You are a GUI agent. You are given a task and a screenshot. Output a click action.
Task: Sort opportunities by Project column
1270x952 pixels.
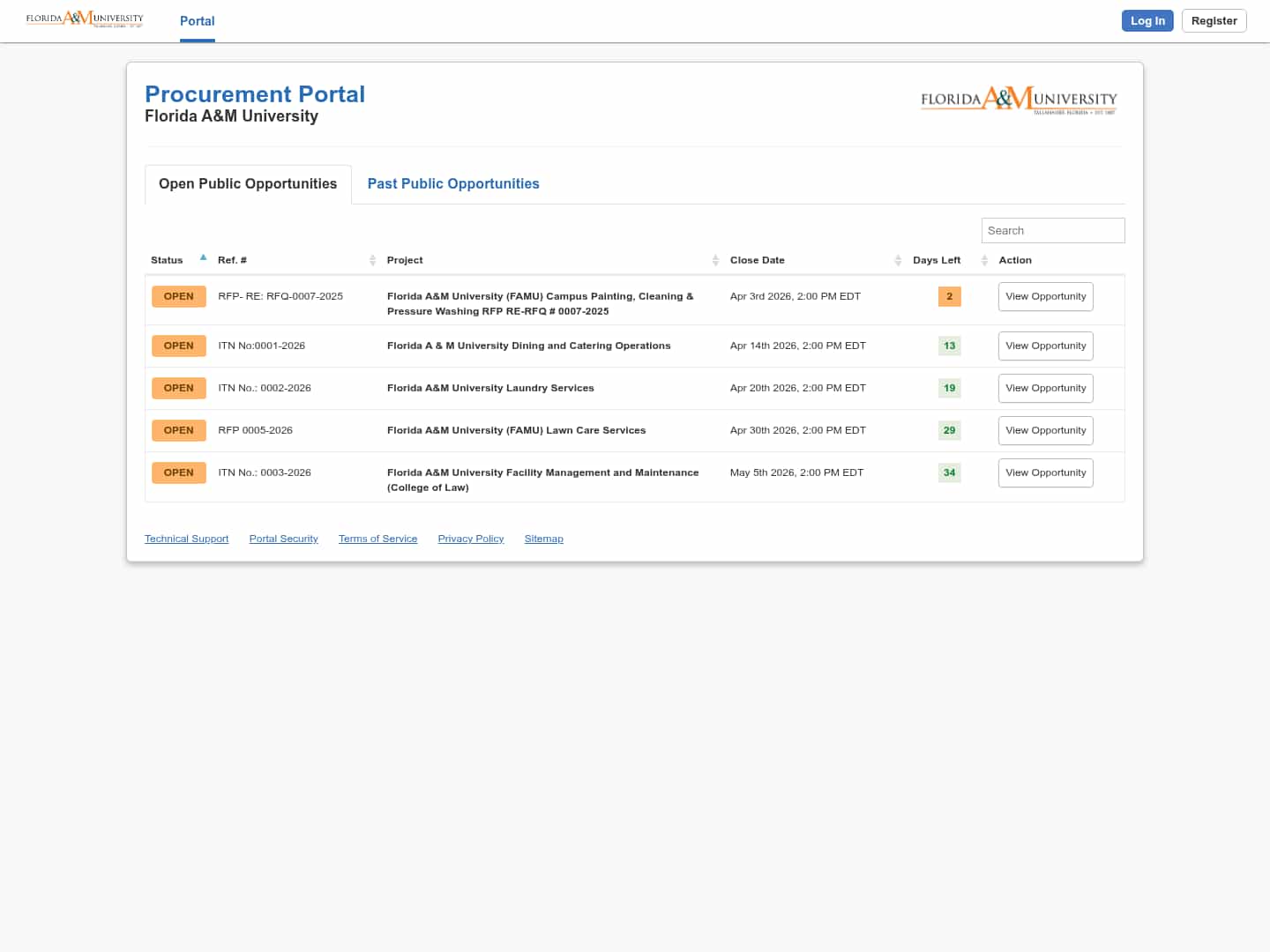715,260
